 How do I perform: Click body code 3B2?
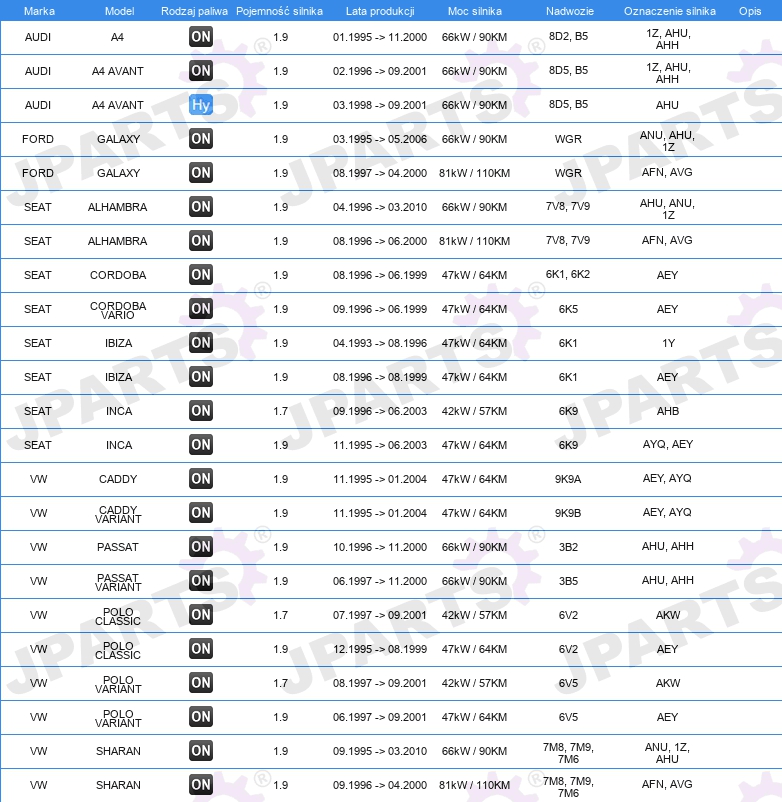tap(568, 547)
